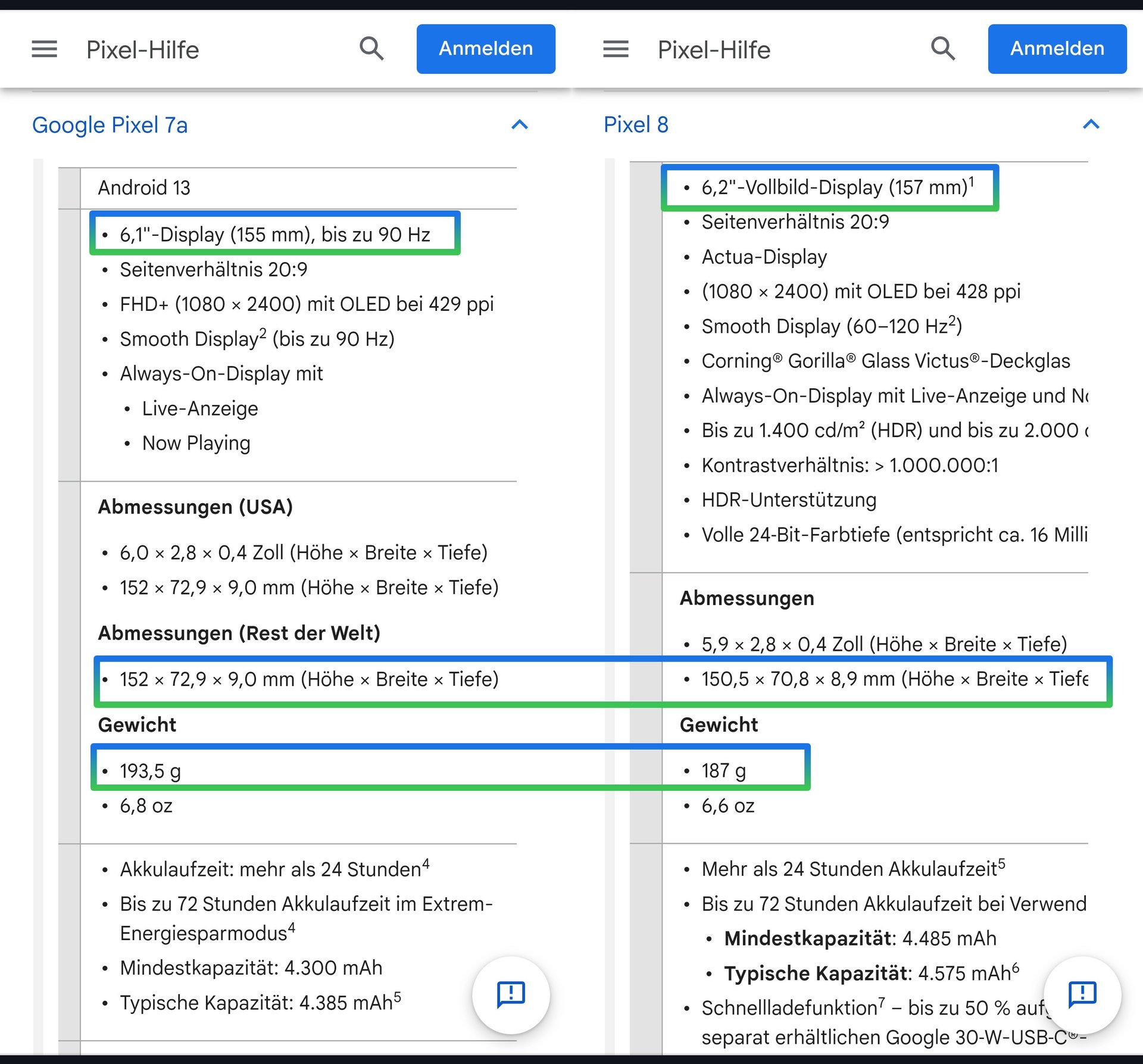This screenshot has height=1064, width=1143.
Task: Click 187 g weight entry
Action: coord(723,770)
